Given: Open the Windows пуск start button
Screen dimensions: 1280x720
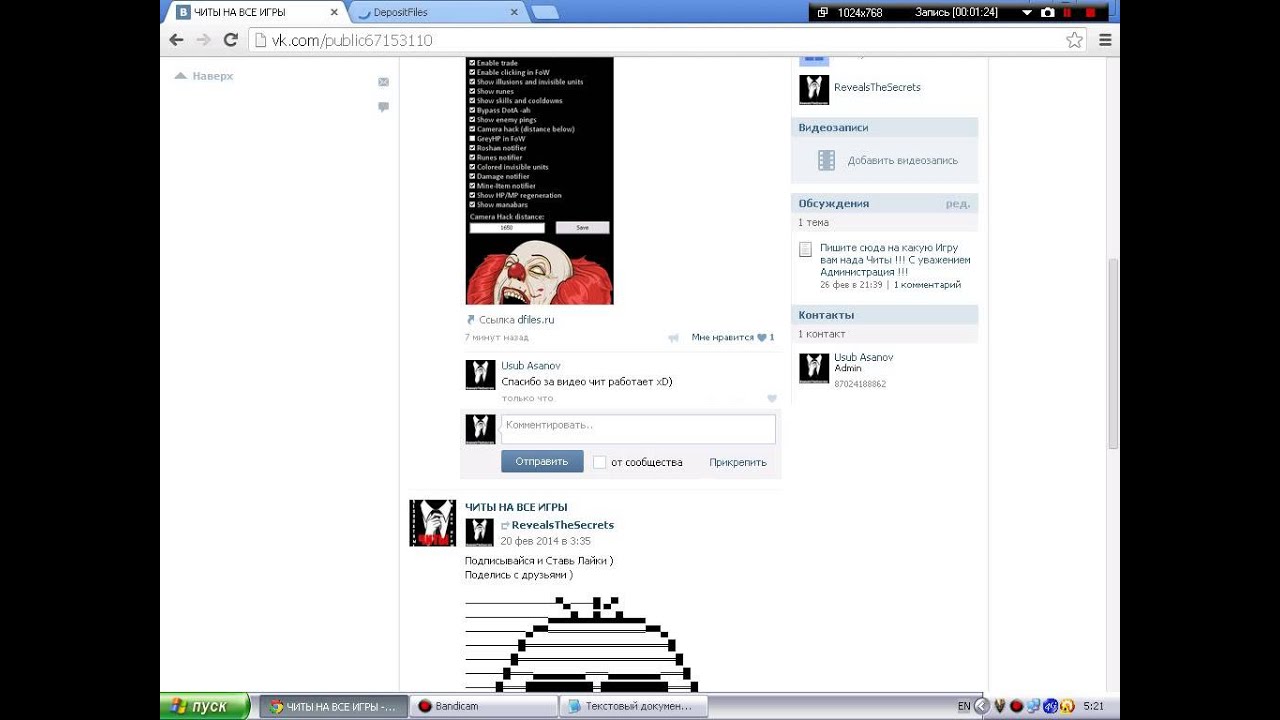Looking at the screenshot, I should (205, 706).
